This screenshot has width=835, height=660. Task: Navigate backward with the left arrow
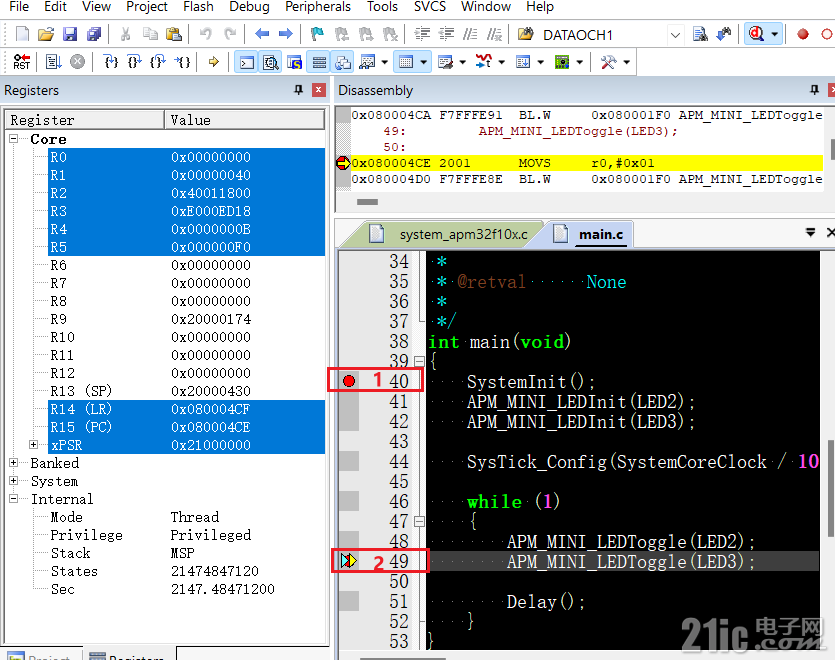[x=261, y=34]
